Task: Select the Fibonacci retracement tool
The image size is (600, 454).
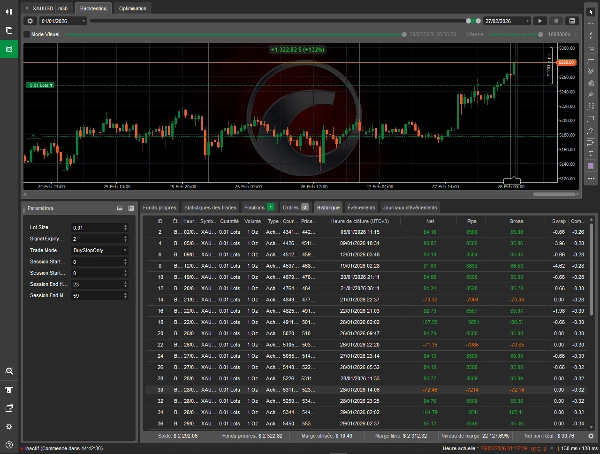Action: click(590, 106)
